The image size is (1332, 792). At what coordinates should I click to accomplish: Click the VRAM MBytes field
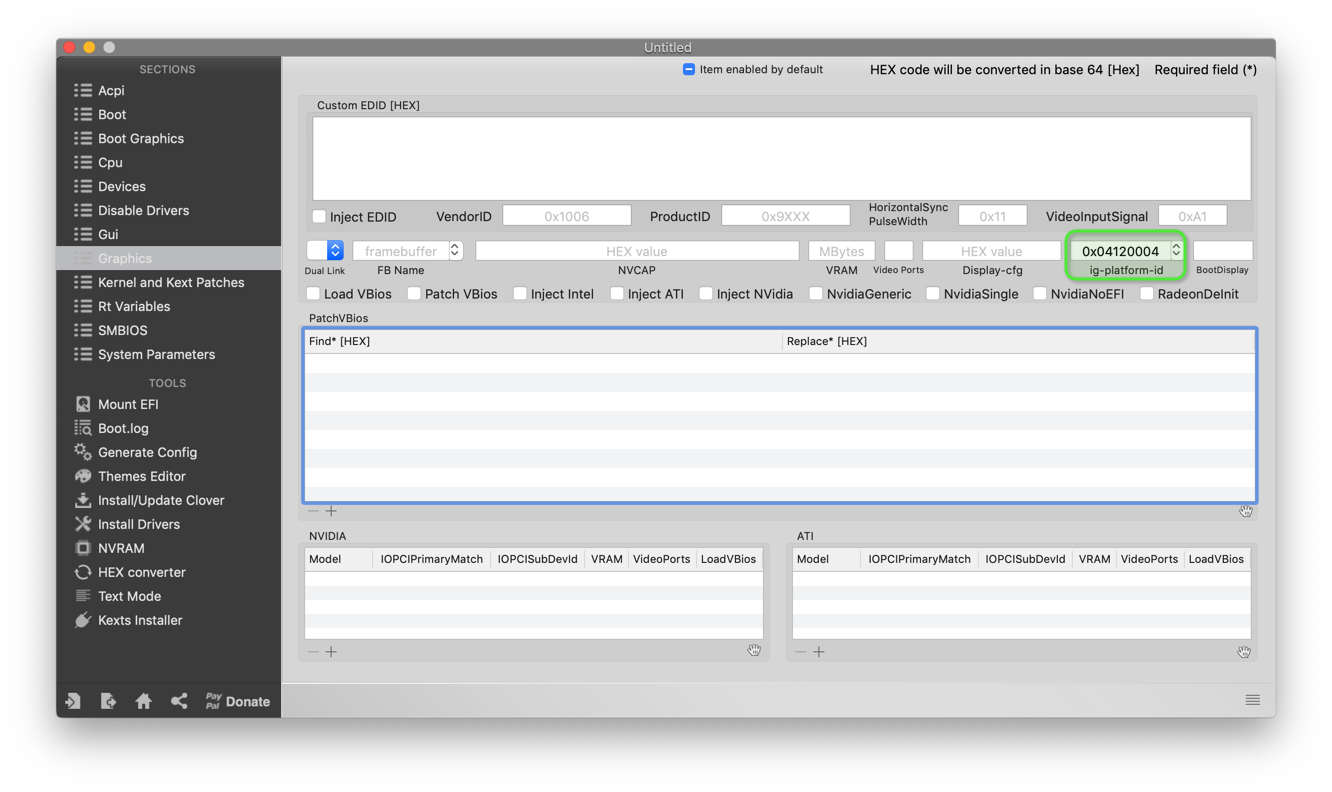click(x=842, y=251)
